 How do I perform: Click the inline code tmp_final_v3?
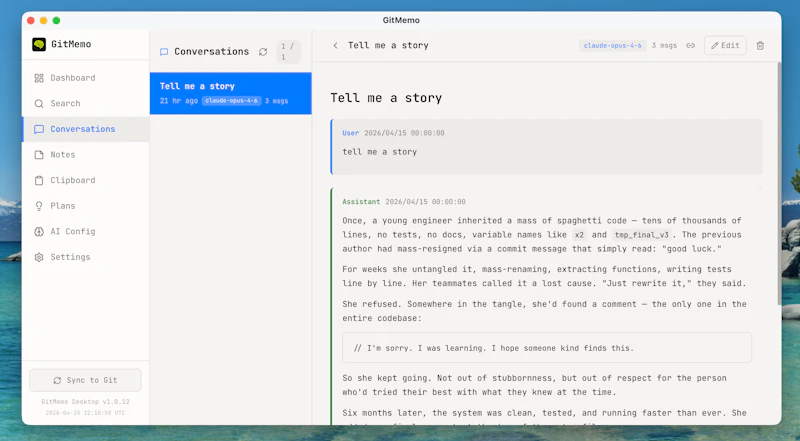point(641,235)
